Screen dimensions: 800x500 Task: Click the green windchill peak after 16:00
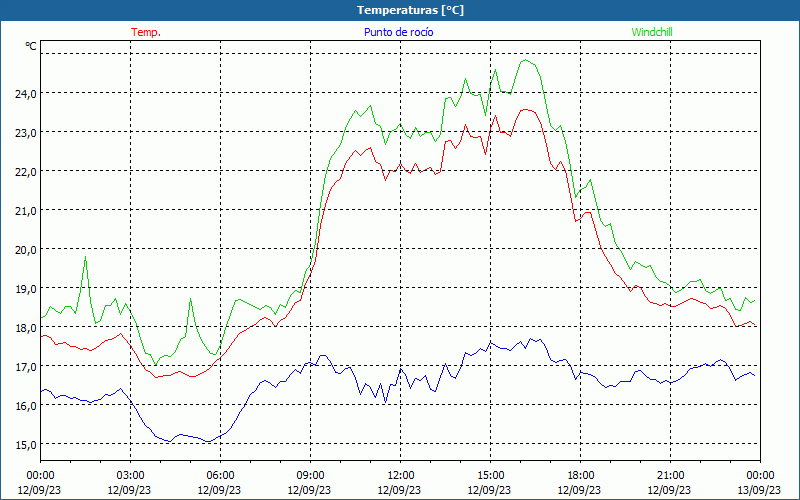(525, 60)
